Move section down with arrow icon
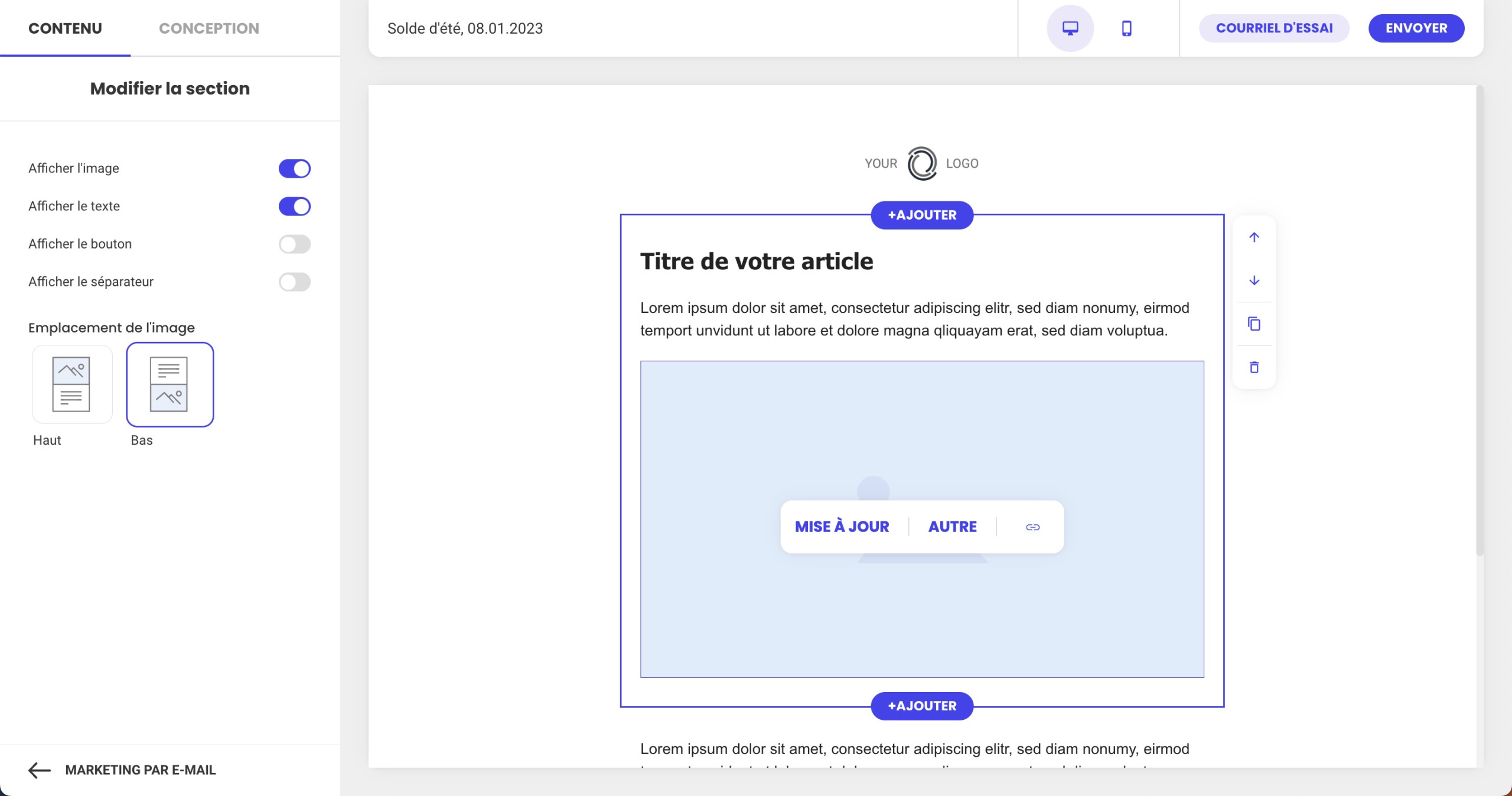 pyautogui.click(x=1254, y=280)
